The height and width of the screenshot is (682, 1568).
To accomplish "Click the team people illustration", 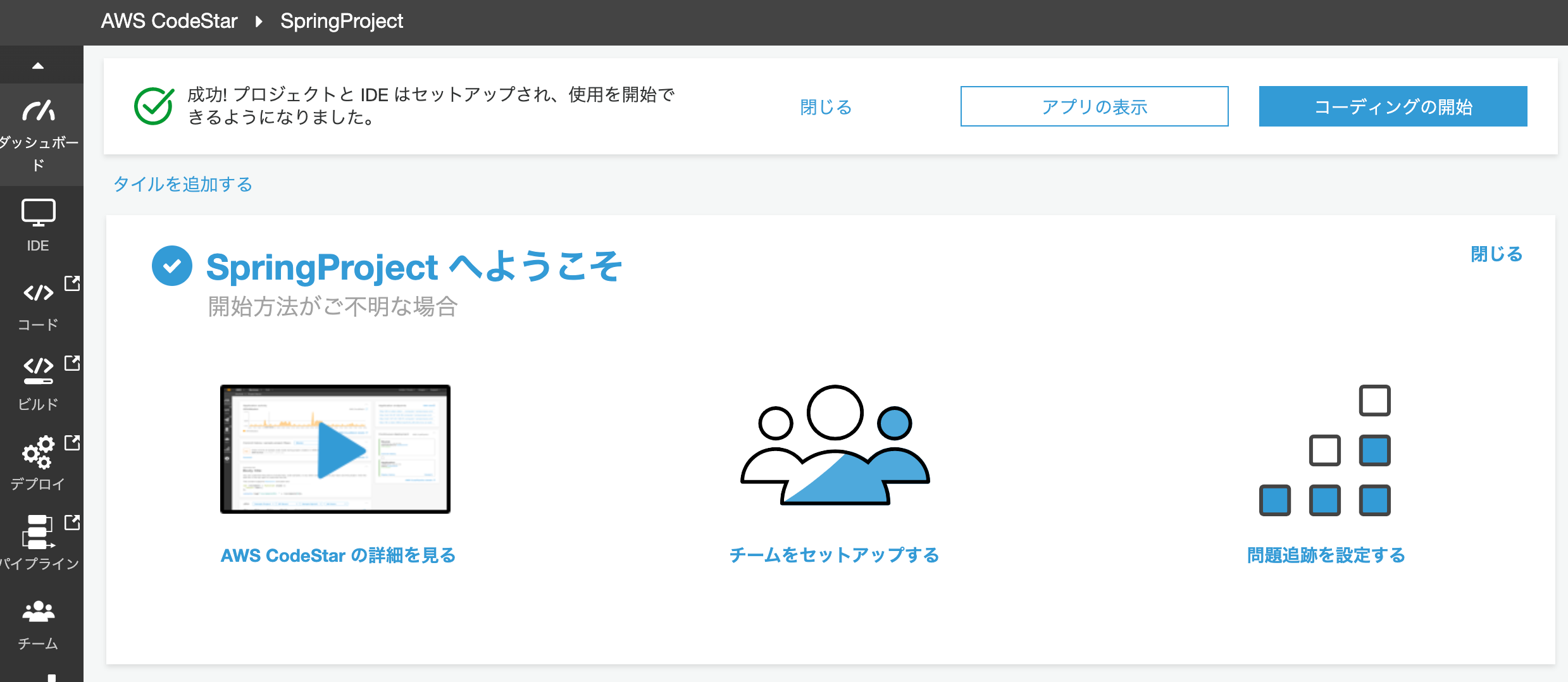I will click(835, 445).
